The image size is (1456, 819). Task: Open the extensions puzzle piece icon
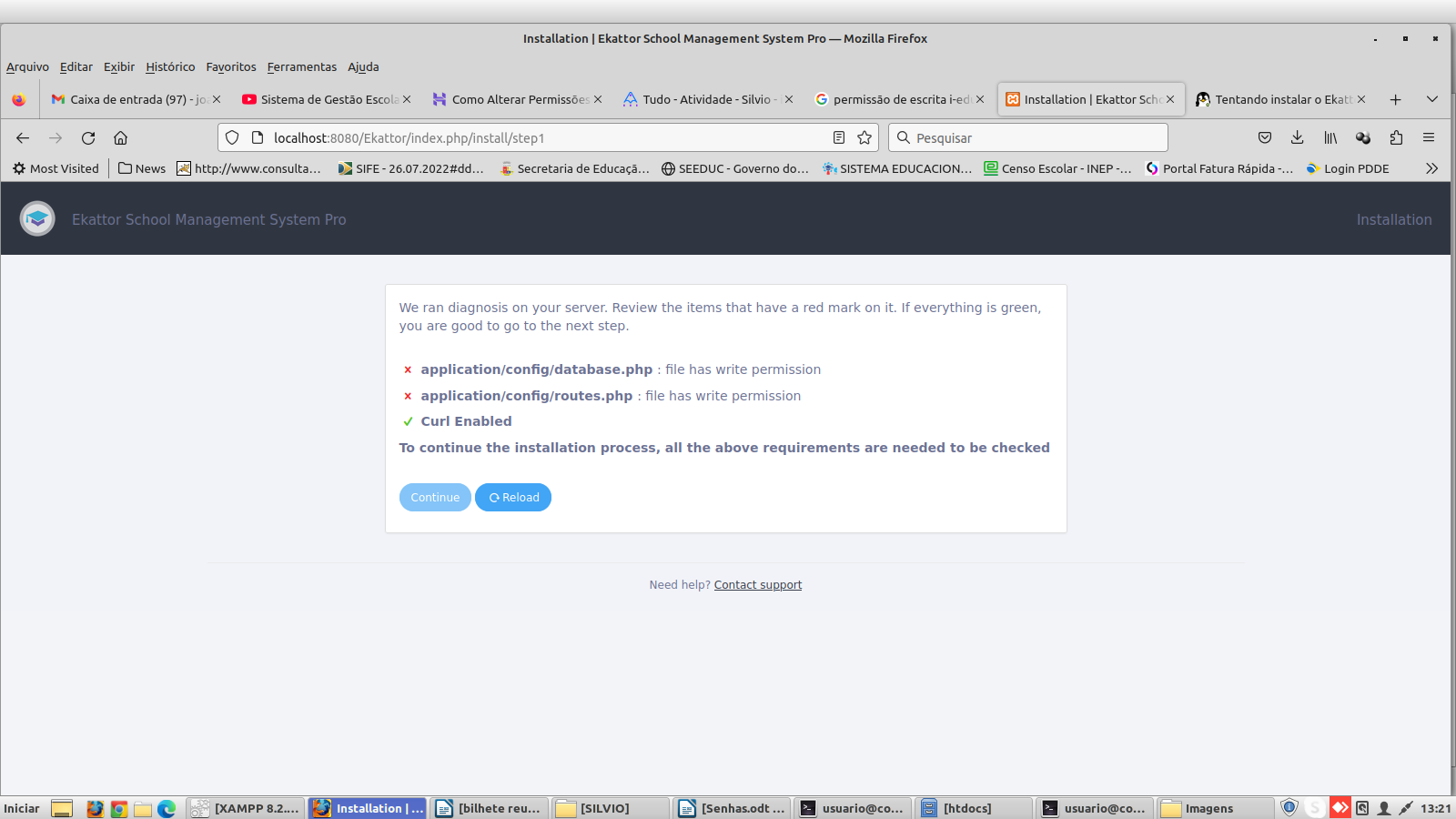click(x=1396, y=137)
